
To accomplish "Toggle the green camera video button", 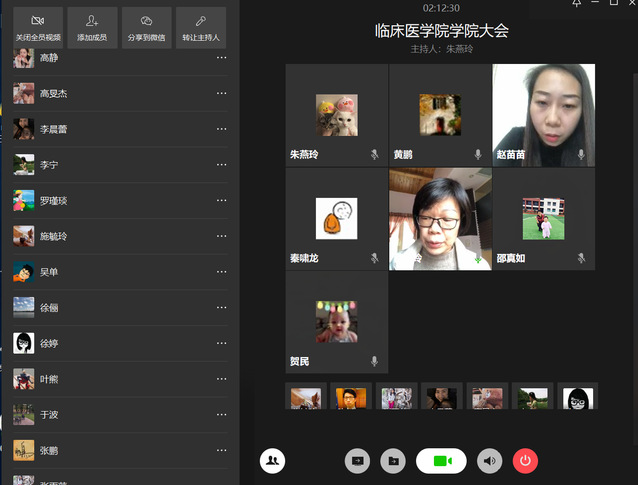I will tap(441, 460).
